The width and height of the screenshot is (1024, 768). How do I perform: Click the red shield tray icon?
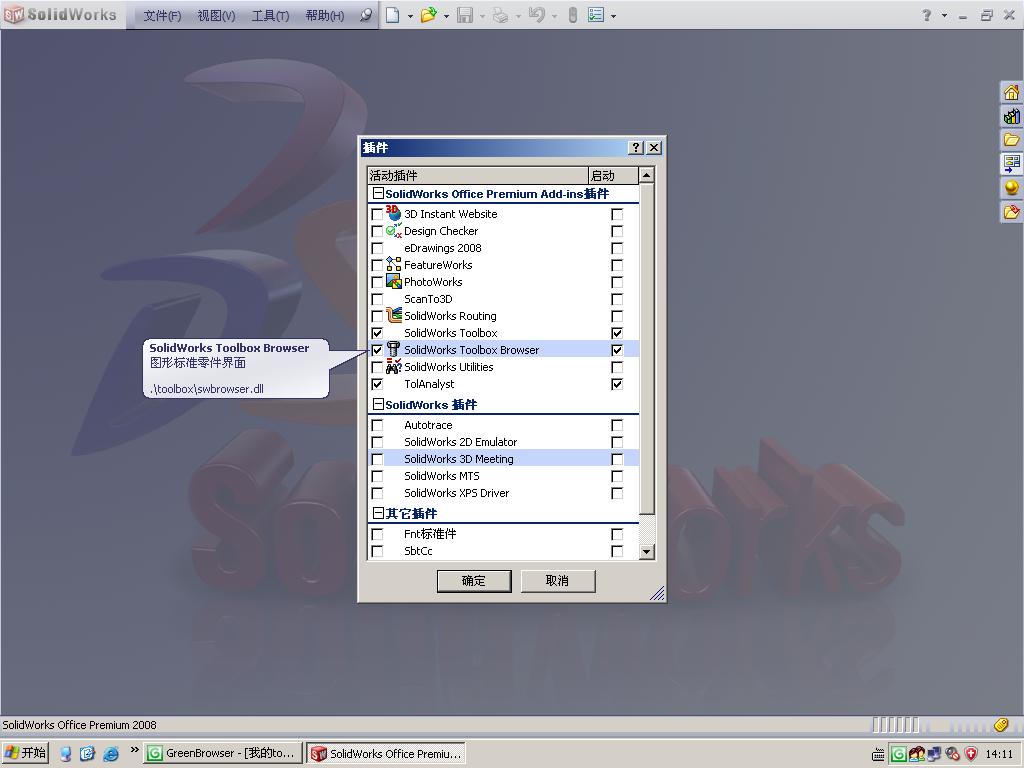tap(971, 754)
